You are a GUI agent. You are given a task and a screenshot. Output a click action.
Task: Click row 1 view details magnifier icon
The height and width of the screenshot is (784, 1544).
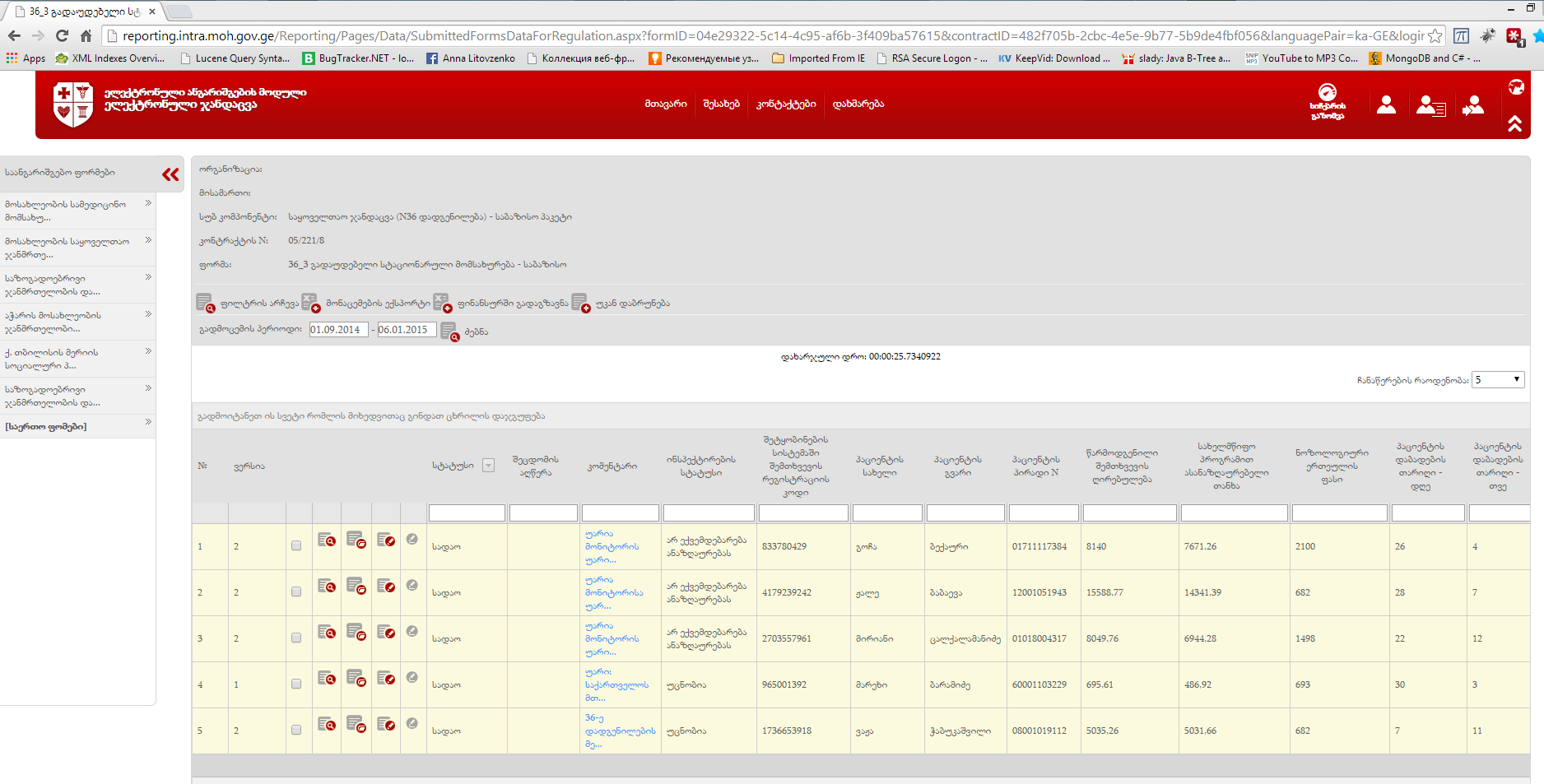click(327, 541)
